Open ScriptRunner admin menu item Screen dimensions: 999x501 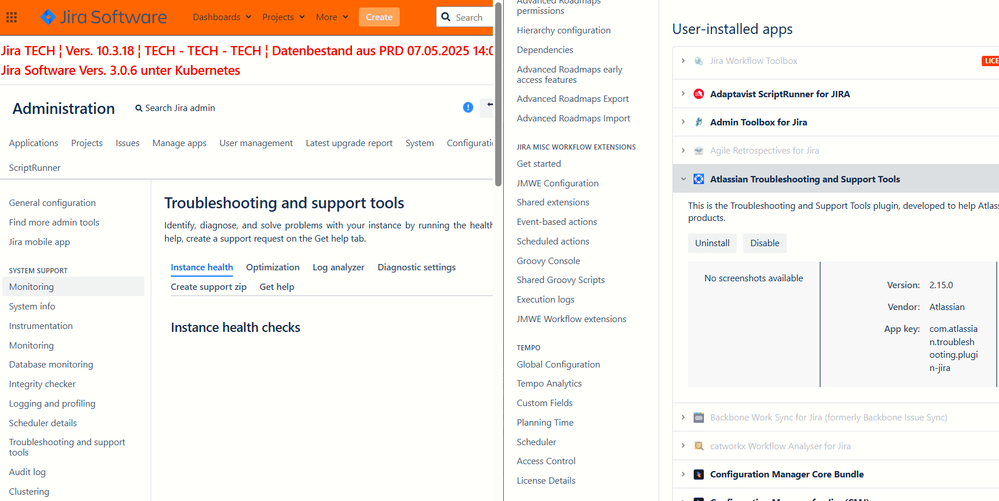pyautogui.click(x=35, y=168)
